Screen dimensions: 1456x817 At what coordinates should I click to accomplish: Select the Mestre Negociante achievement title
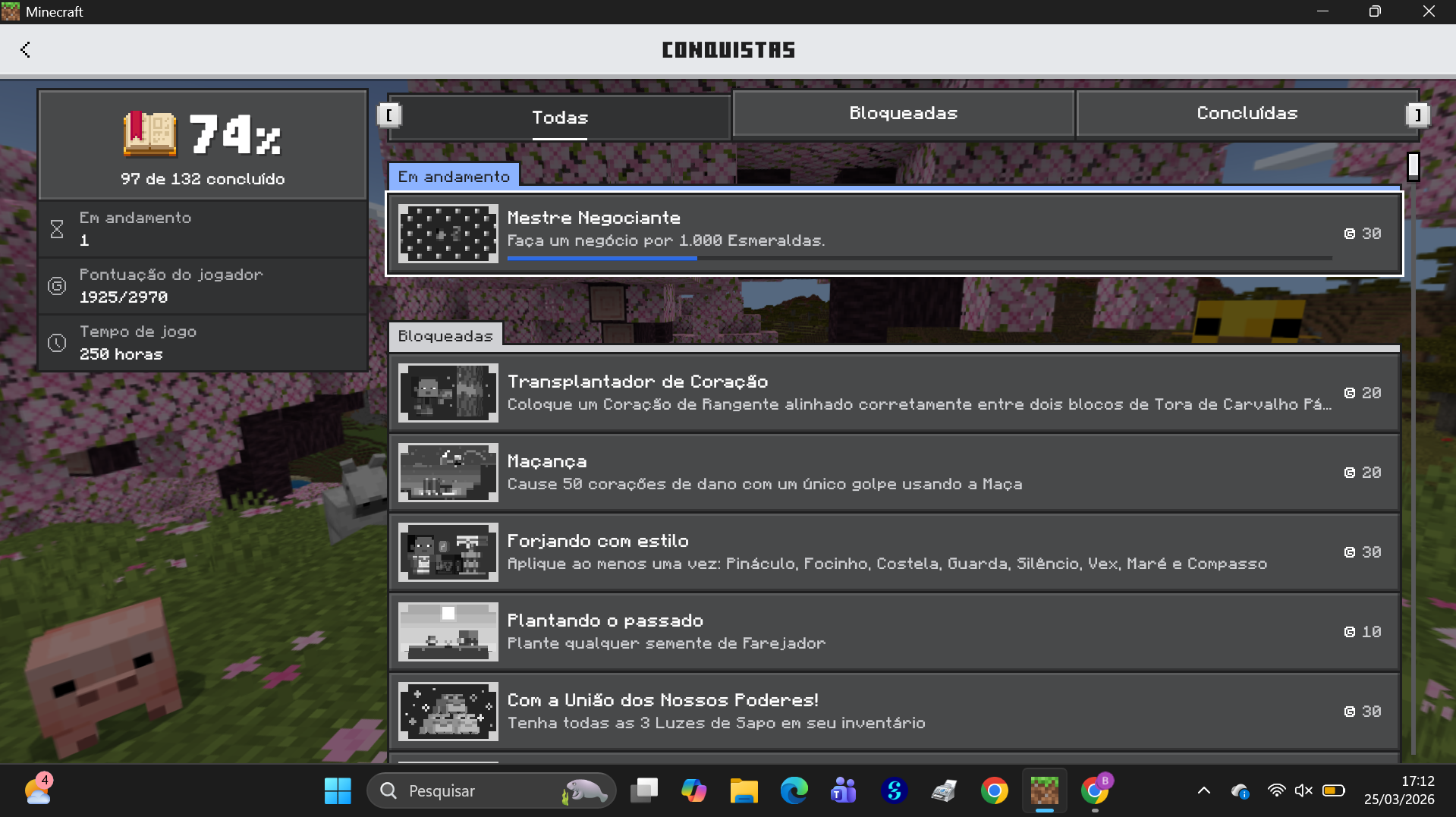[593, 218]
